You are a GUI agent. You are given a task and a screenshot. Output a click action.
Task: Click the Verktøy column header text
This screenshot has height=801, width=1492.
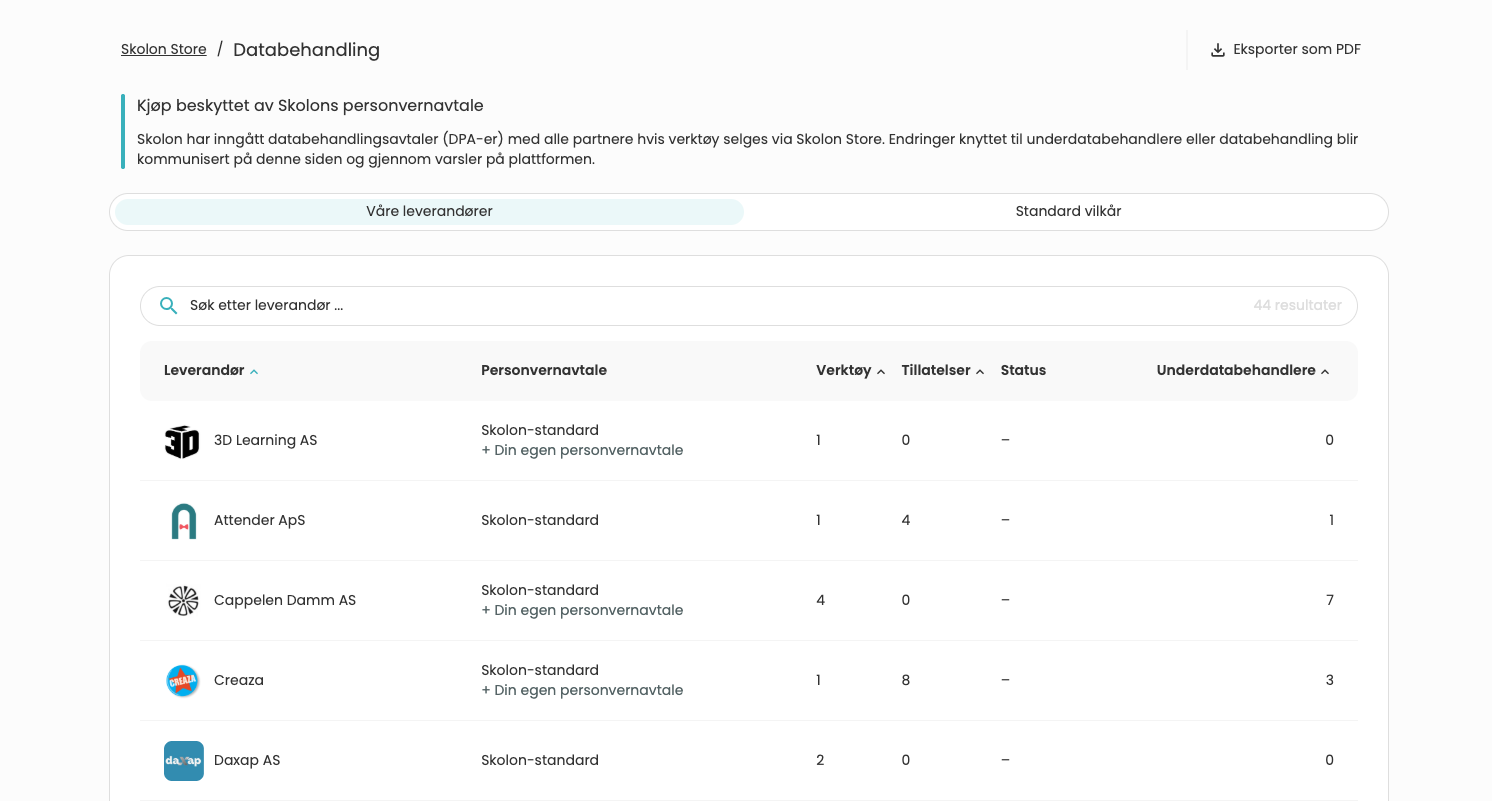coord(844,371)
